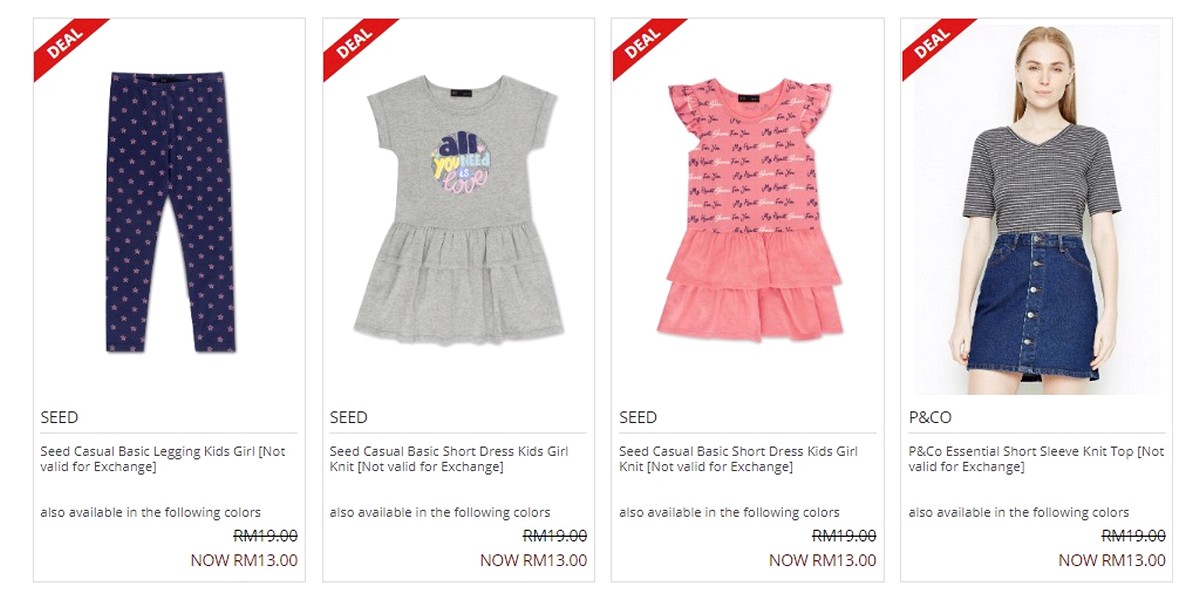Click 'also available in the following colors' under the knit top
Screen dimensions: 1200x607
coord(1019,512)
